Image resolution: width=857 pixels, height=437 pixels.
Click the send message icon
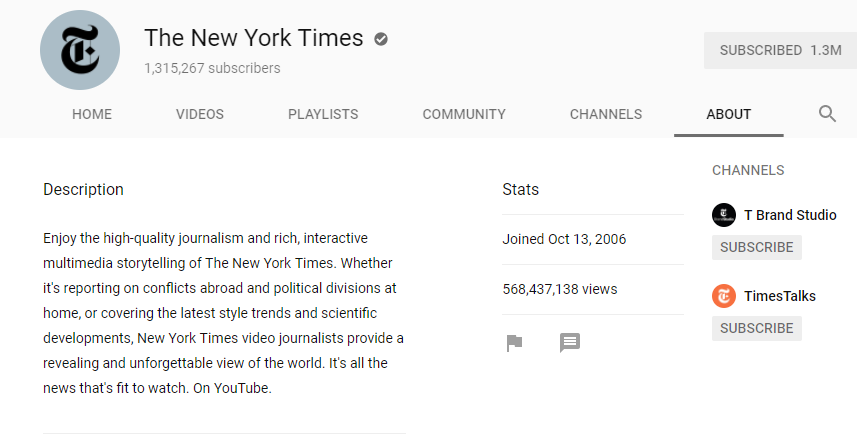click(570, 343)
